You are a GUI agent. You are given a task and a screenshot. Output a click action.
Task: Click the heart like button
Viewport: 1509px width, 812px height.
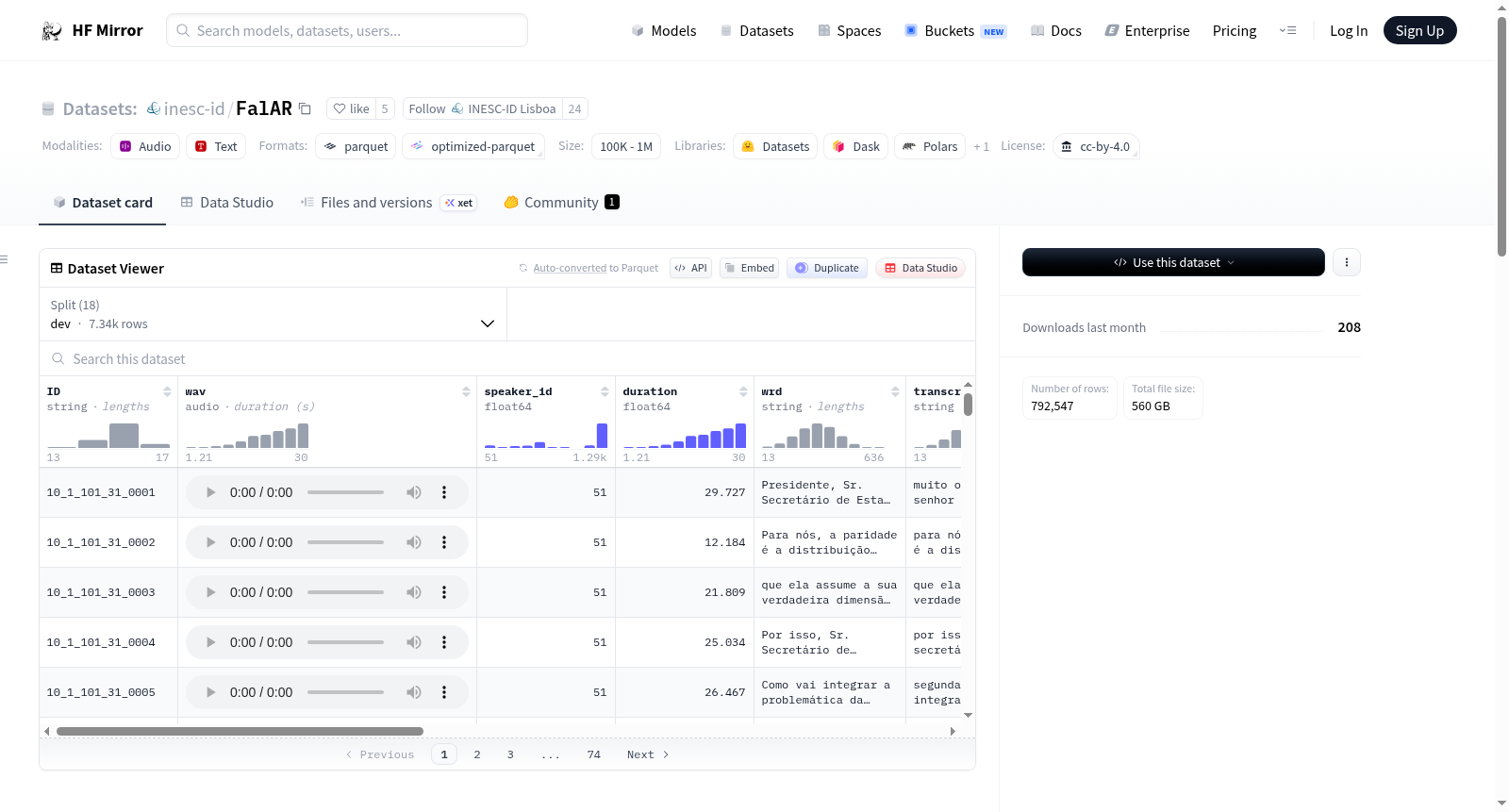(351, 108)
